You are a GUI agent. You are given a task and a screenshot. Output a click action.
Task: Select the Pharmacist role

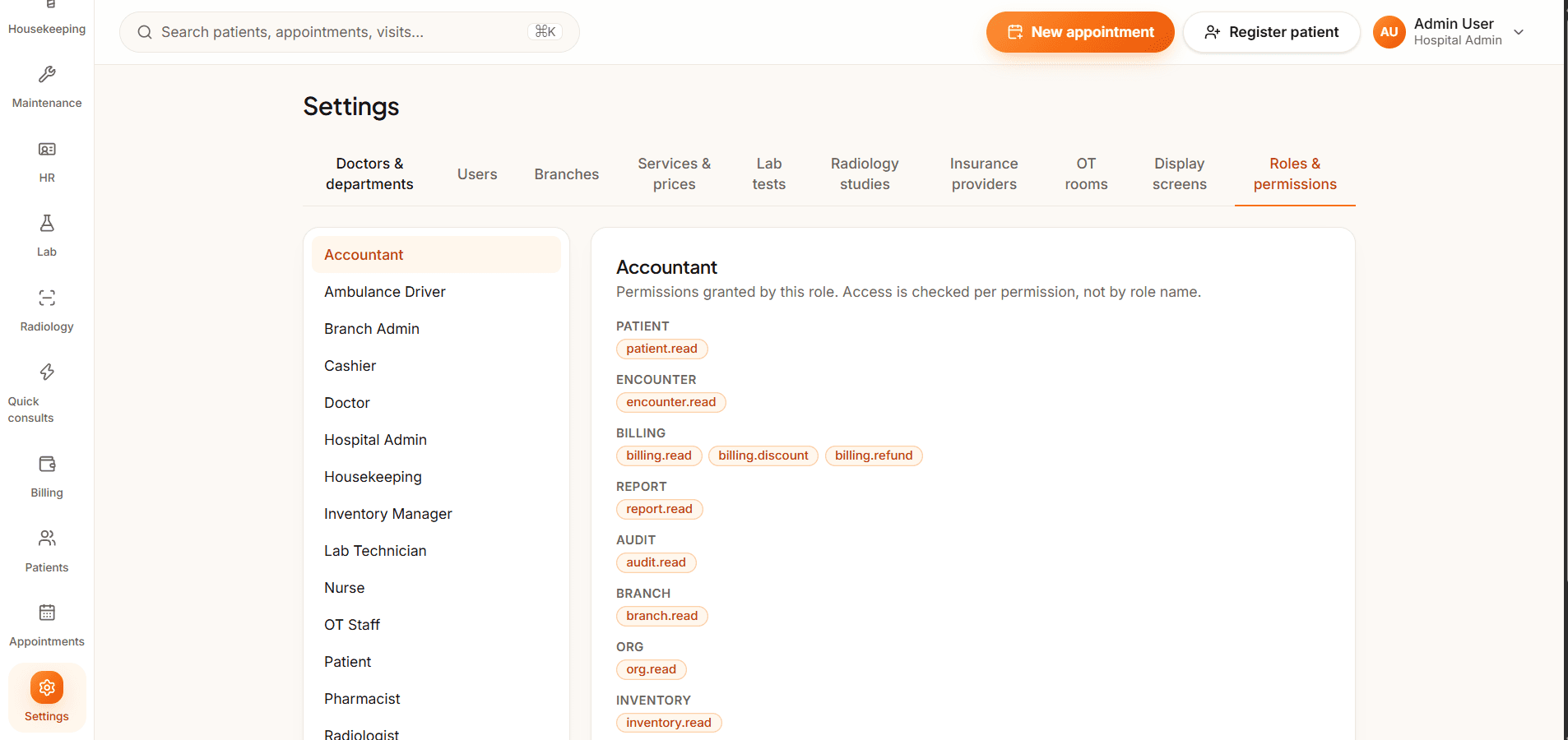click(x=436, y=699)
